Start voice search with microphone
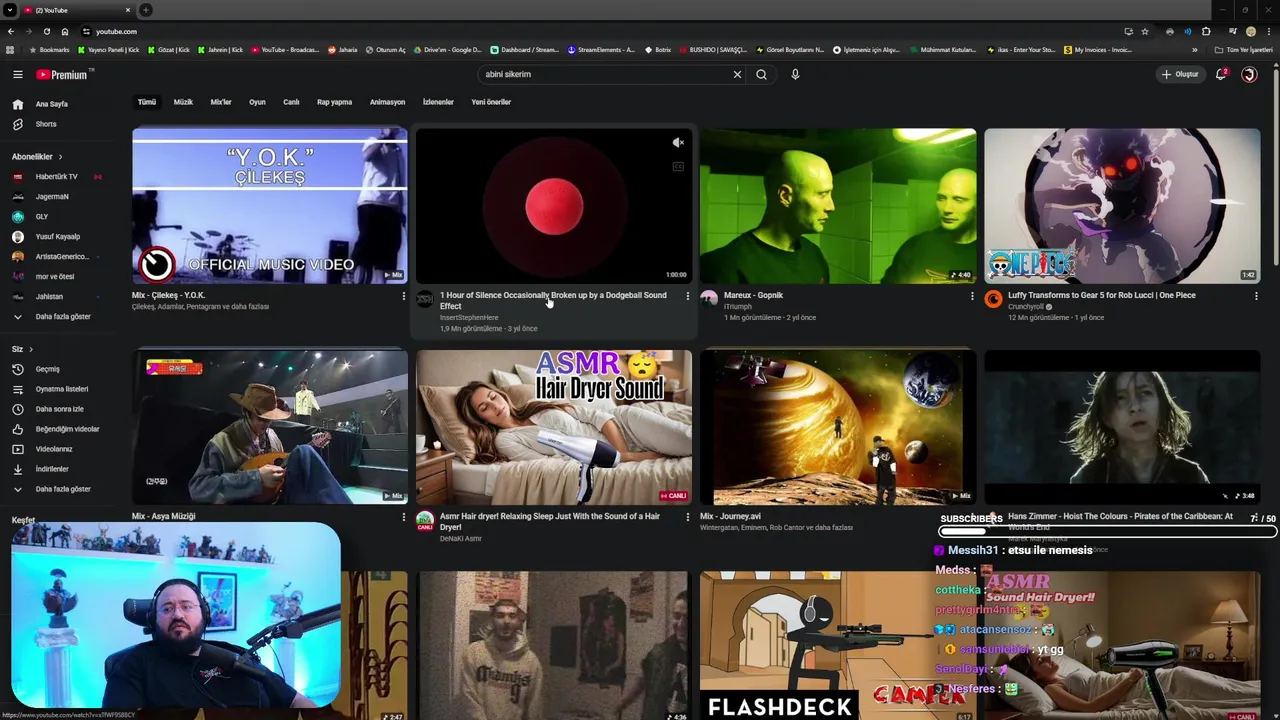 [795, 74]
